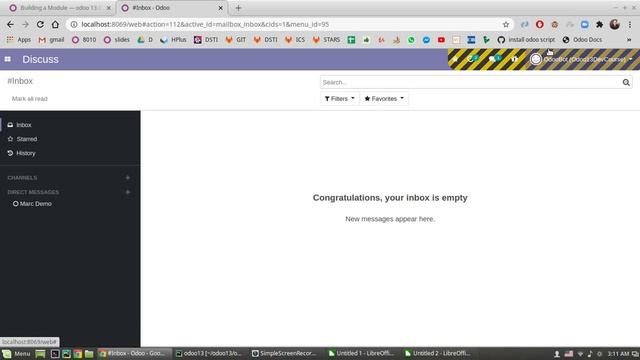Open a new browser tab
This screenshot has height=360, width=640.
(x=238, y=8)
